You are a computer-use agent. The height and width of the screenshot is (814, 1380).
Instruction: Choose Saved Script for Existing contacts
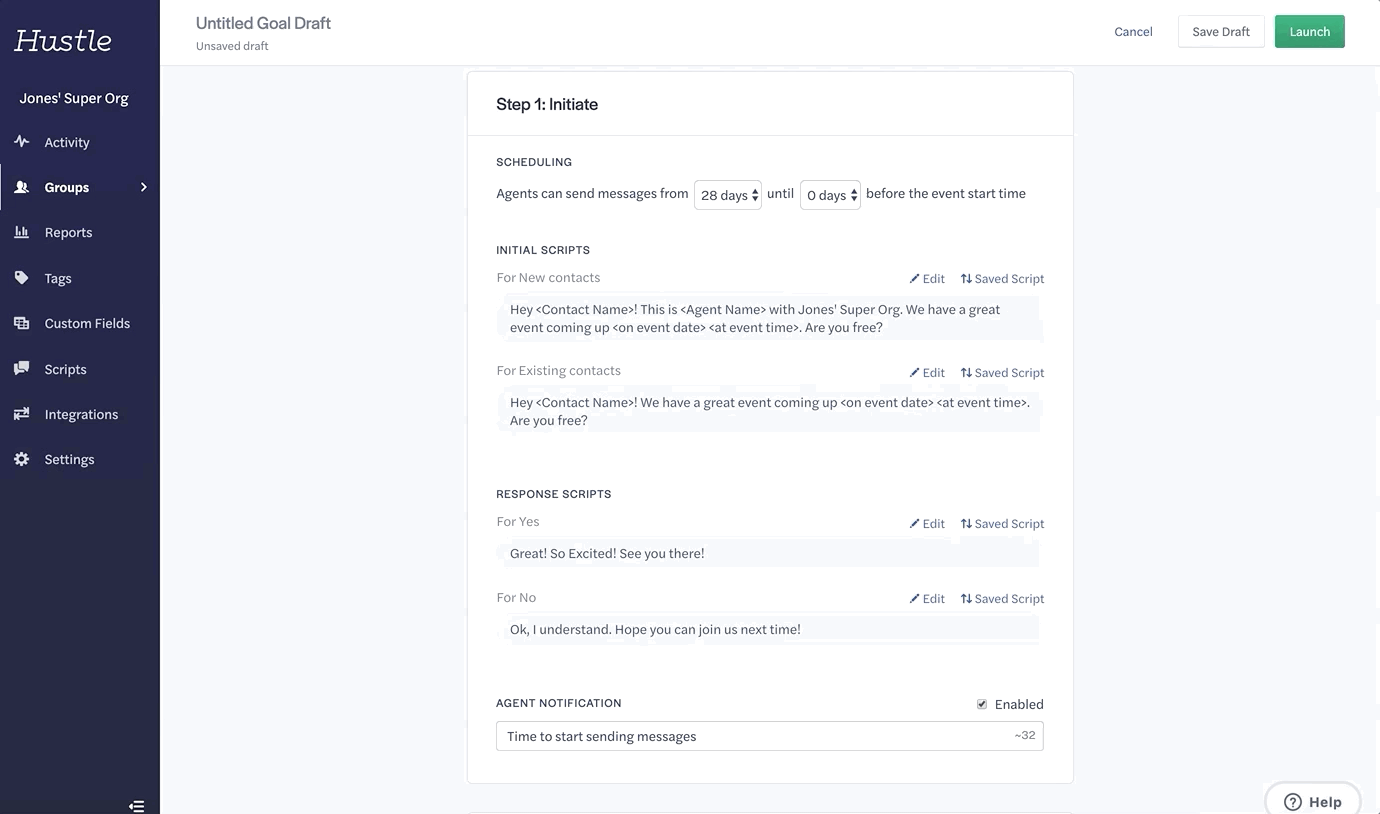tap(1002, 373)
